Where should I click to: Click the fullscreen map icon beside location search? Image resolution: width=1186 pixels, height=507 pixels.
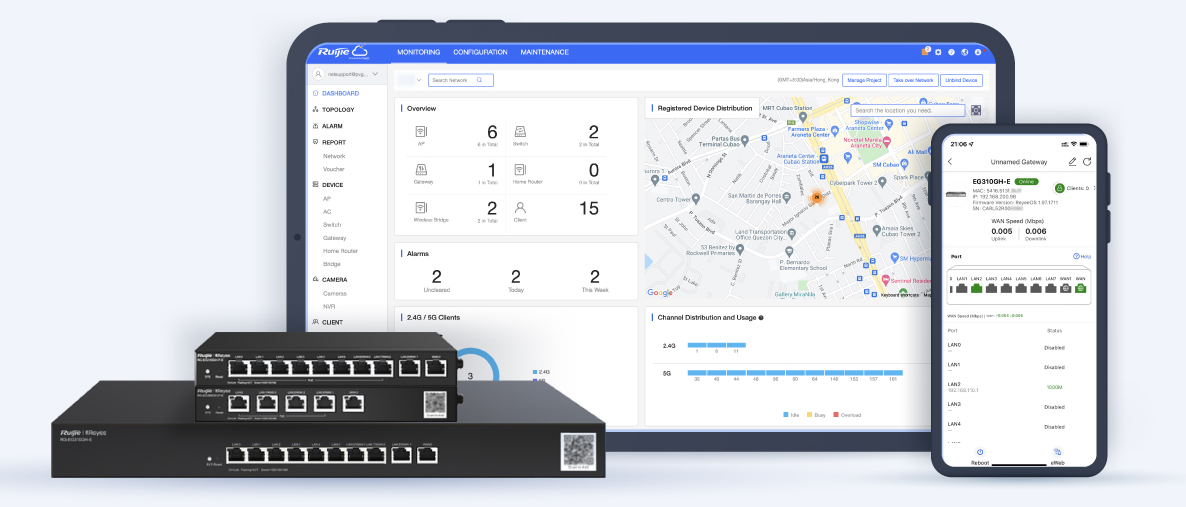click(x=976, y=110)
